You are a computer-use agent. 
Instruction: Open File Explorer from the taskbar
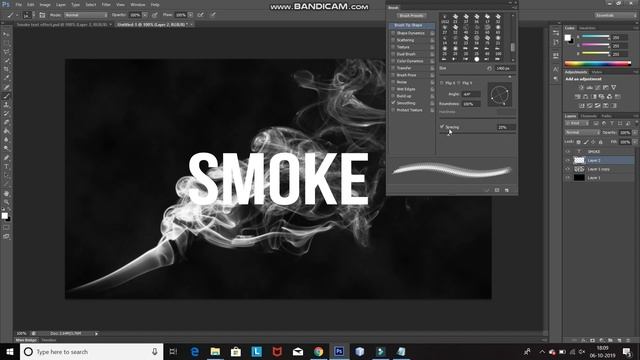coord(215,351)
